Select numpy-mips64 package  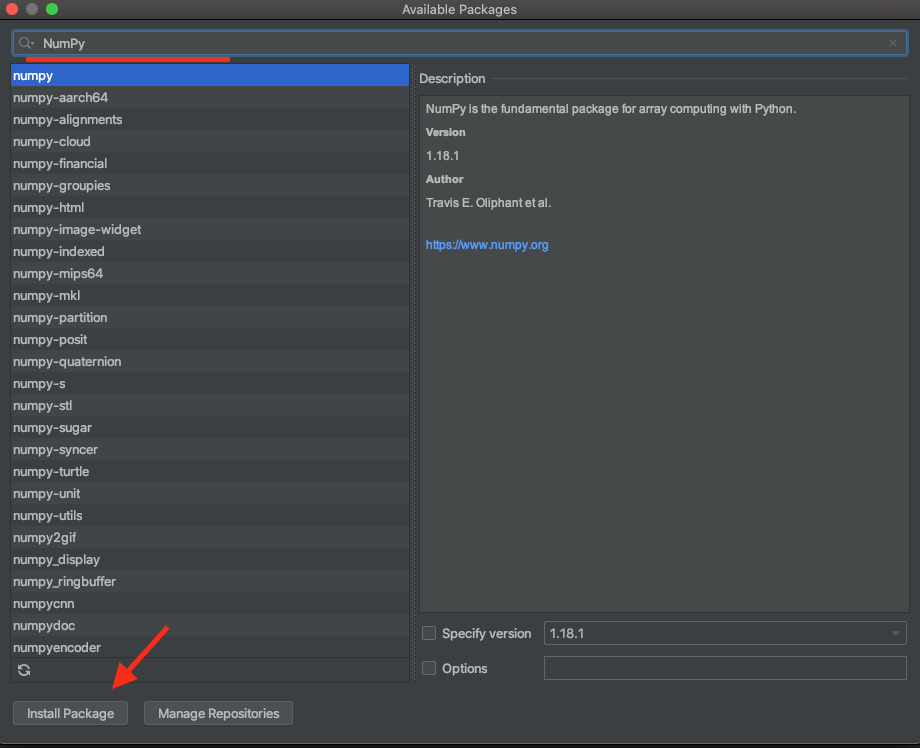pyautogui.click(x=210, y=273)
